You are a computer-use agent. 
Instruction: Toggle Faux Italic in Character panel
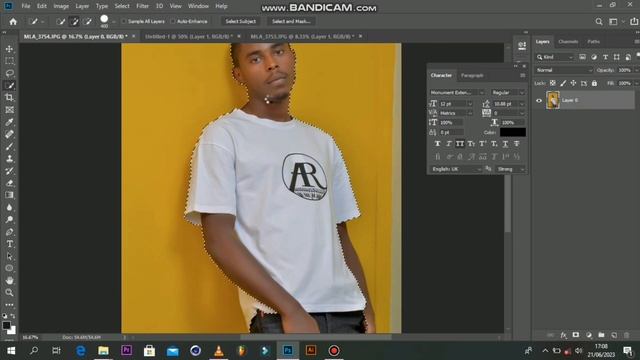coord(449,144)
